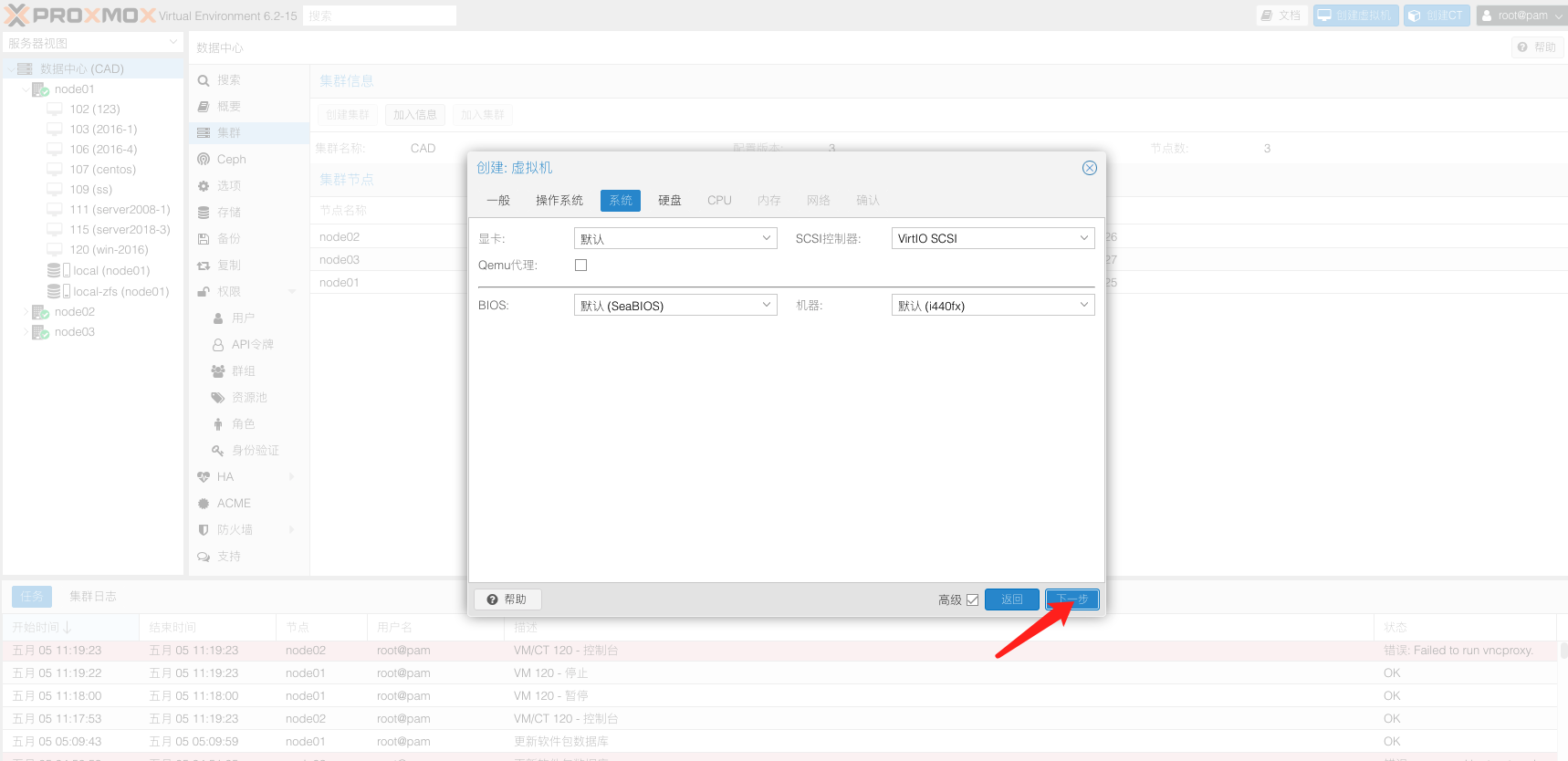The height and width of the screenshot is (761, 1568).
Task: Expand the node02 tree node
Action: 26,312
